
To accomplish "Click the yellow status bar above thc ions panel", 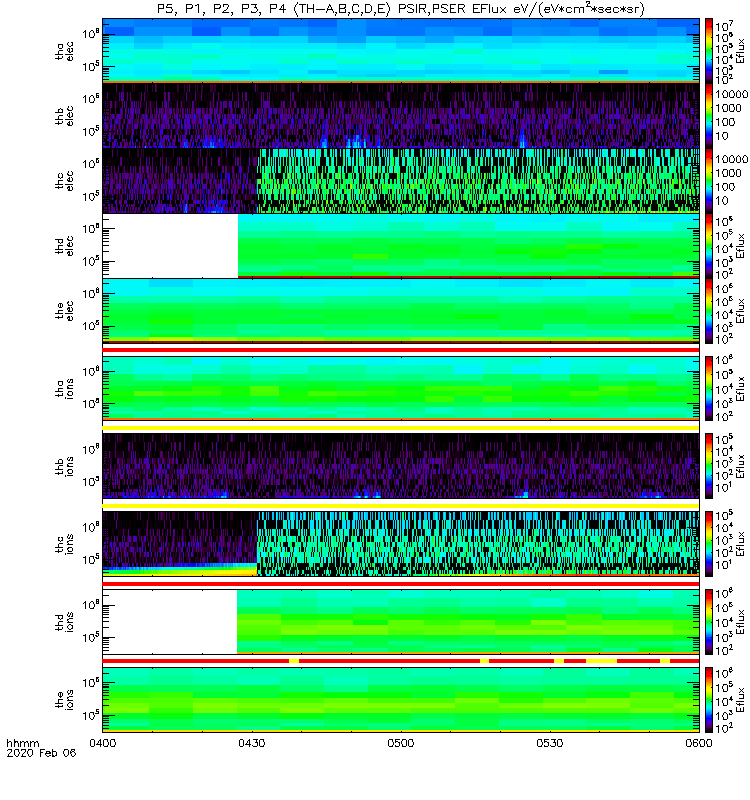I will [401, 506].
